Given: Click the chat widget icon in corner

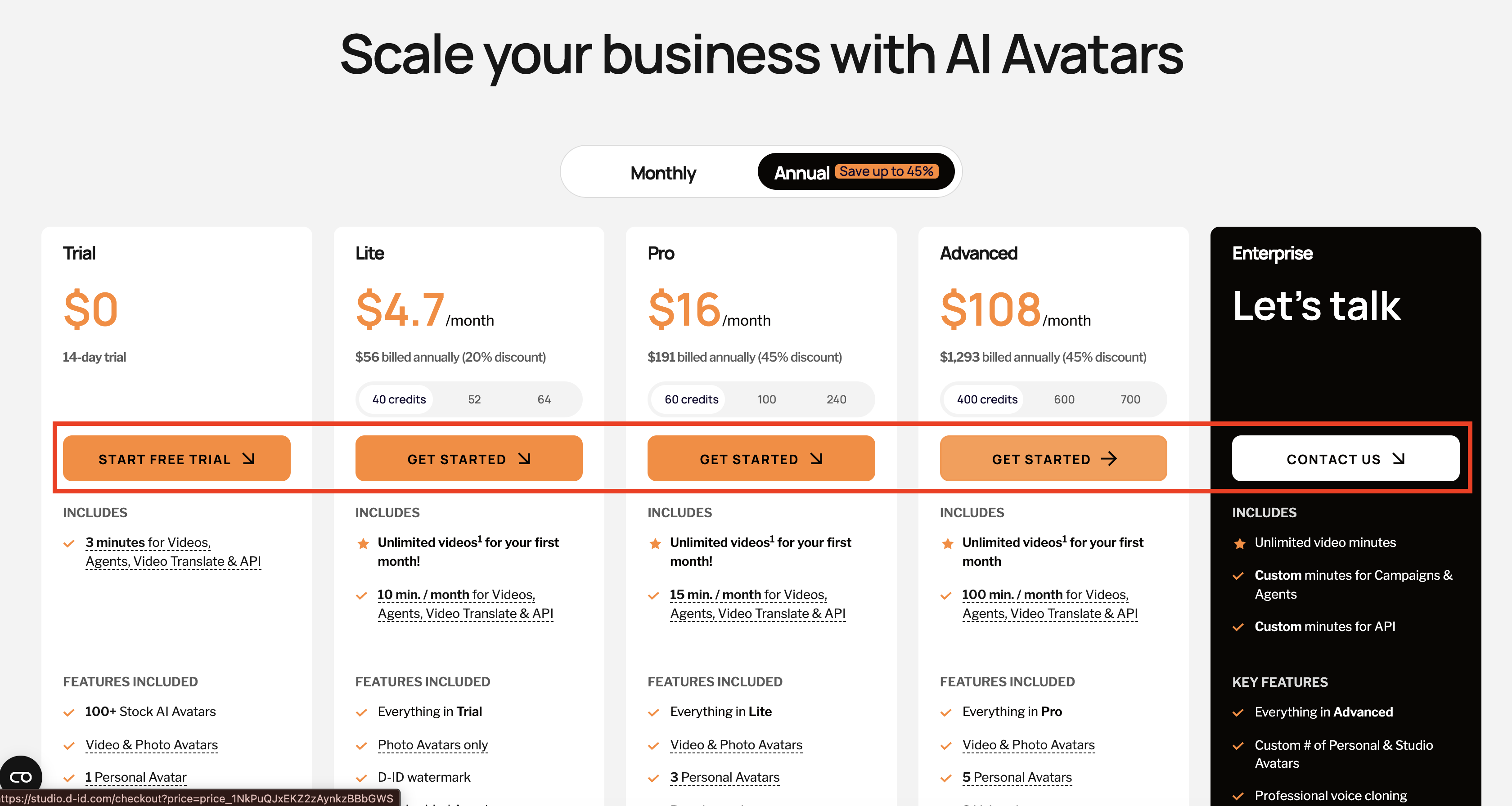Looking at the screenshot, I should (21, 777).
